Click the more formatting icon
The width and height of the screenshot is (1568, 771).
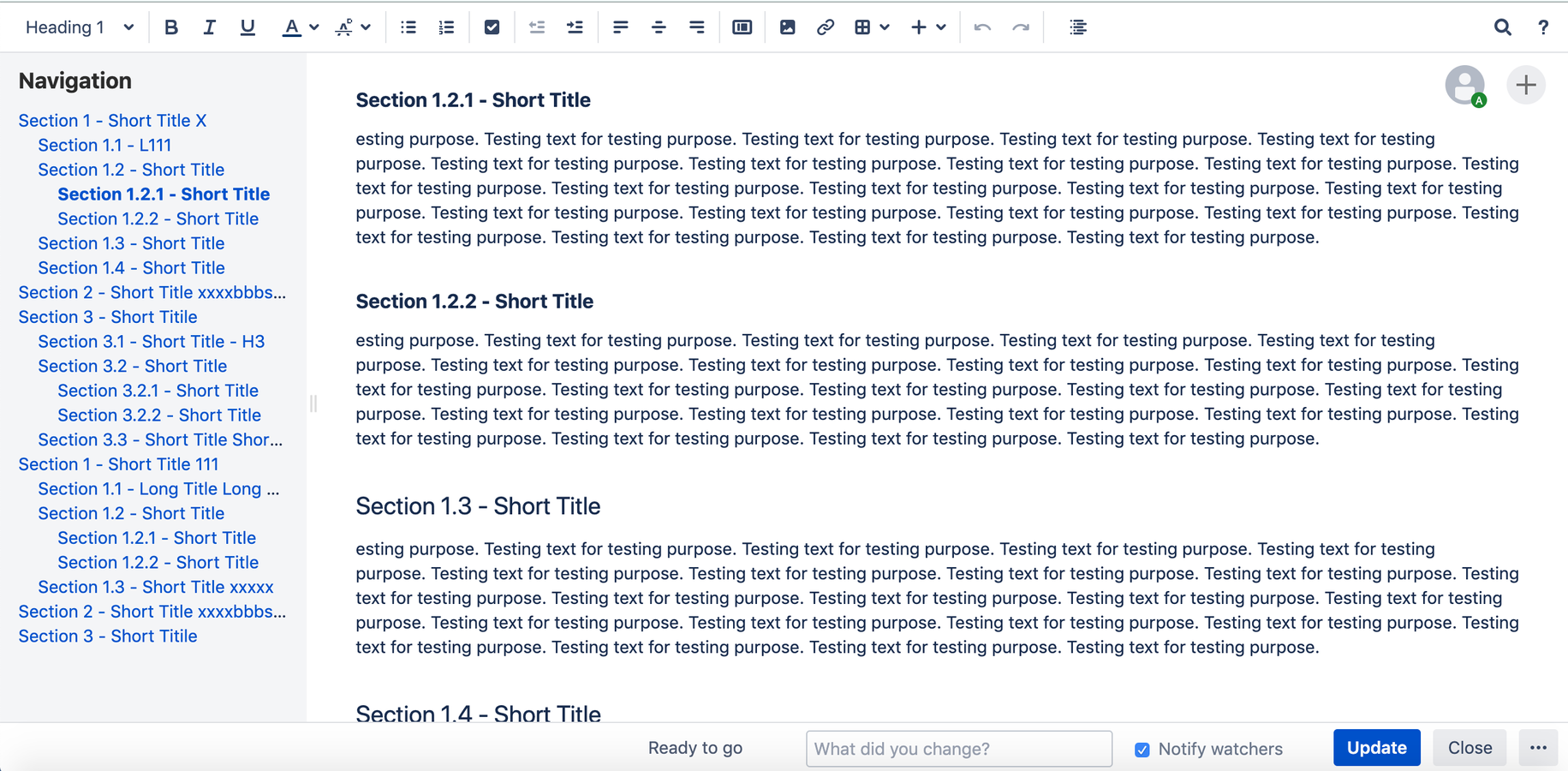[x=344, y=27]
